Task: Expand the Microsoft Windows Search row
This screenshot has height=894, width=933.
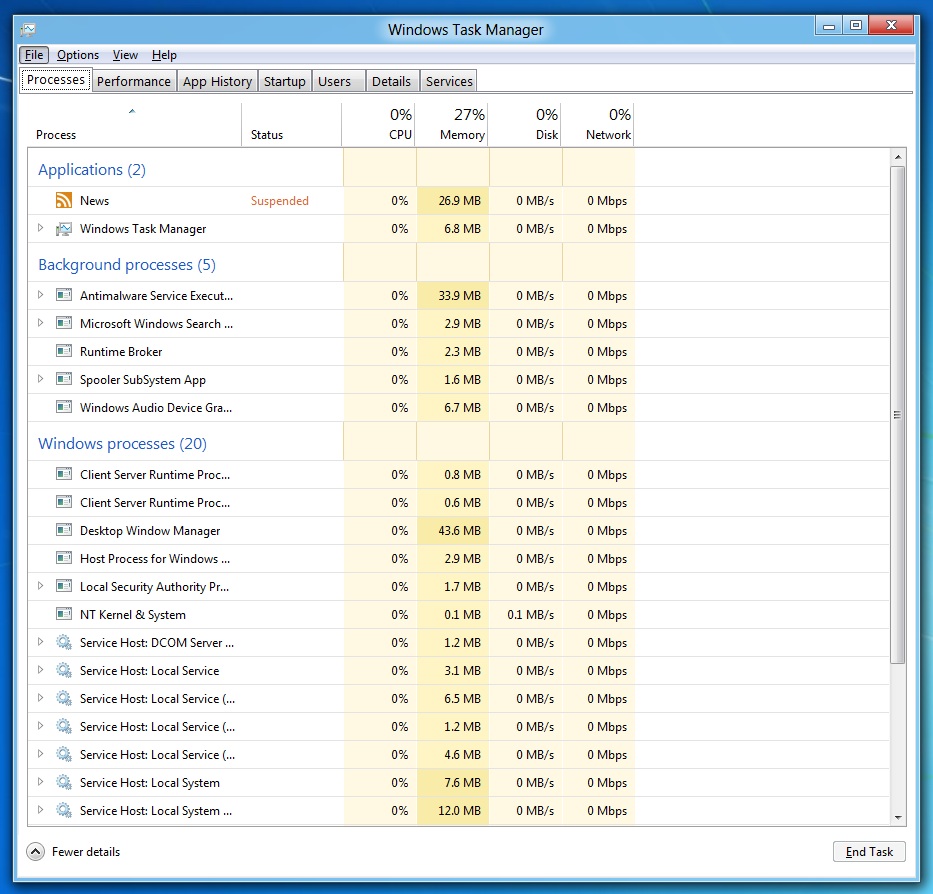Action: 40,323
